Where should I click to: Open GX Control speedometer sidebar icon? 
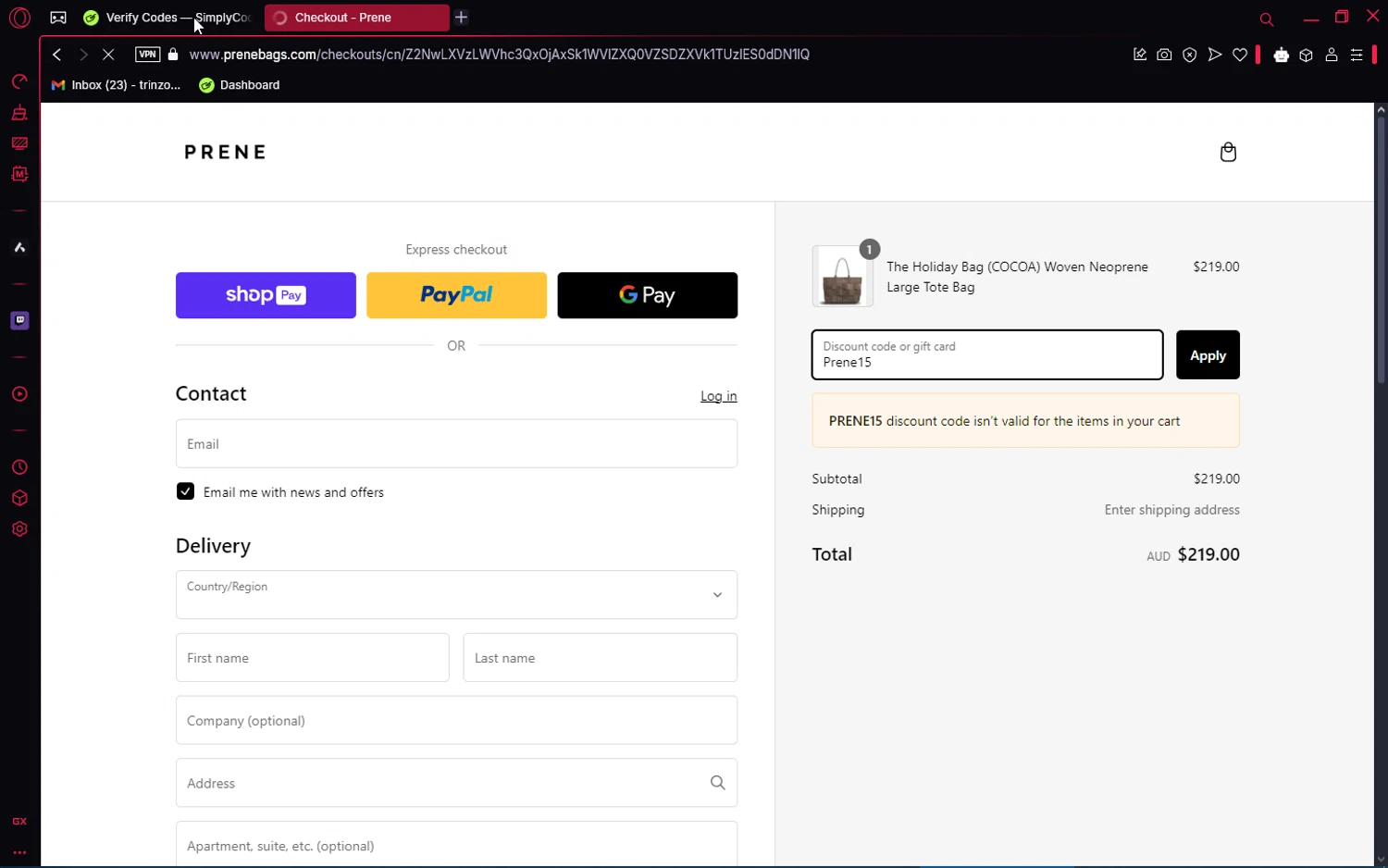coord(19,82)
